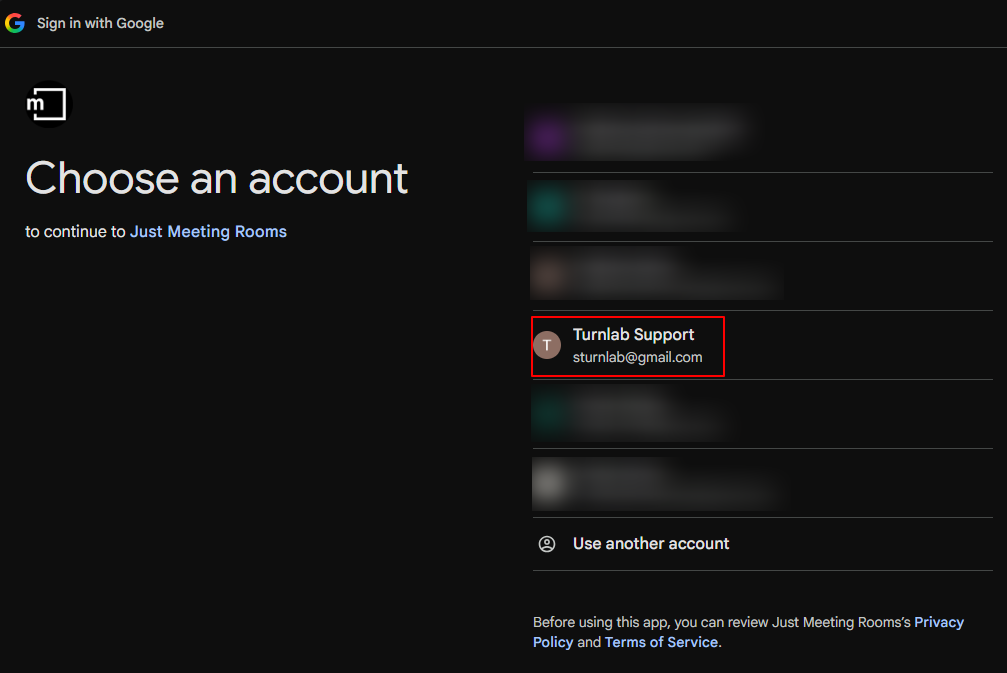Click the Just Meeting Rooms app logo
1007x673 pixels.
(48, 104)
